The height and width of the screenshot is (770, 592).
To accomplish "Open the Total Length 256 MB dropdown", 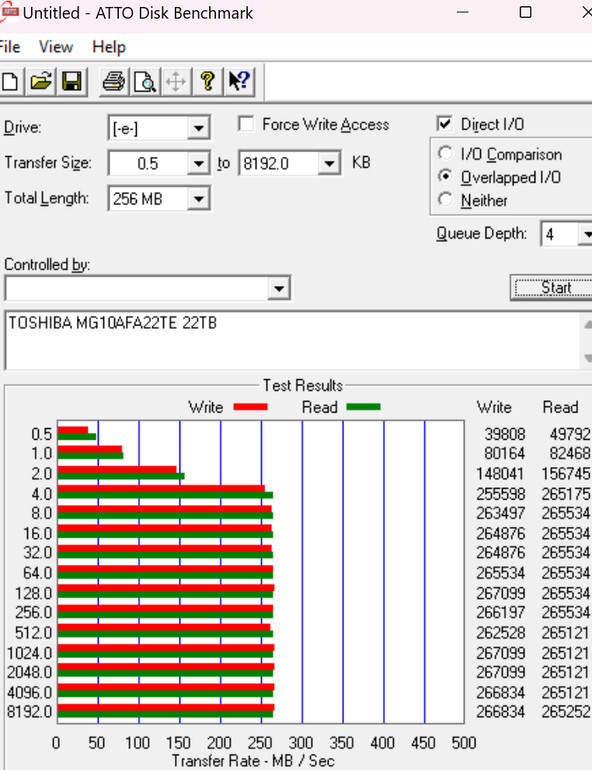I will (198, 199).
